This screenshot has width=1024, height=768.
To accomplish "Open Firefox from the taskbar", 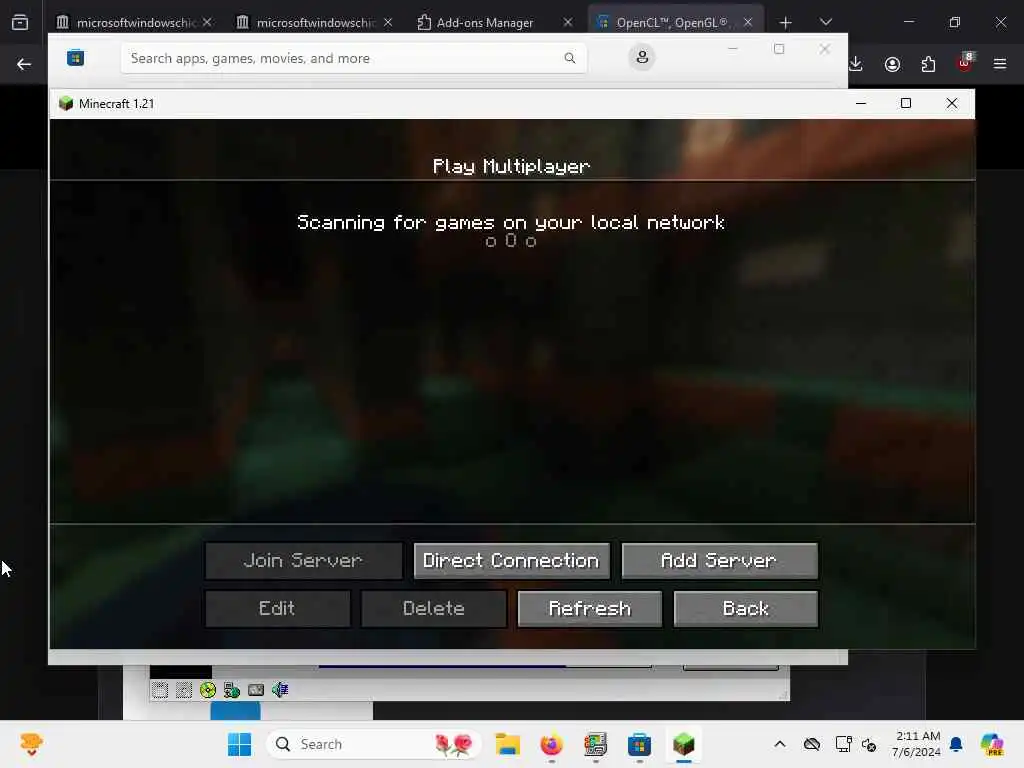I will (x=552, y=744).
